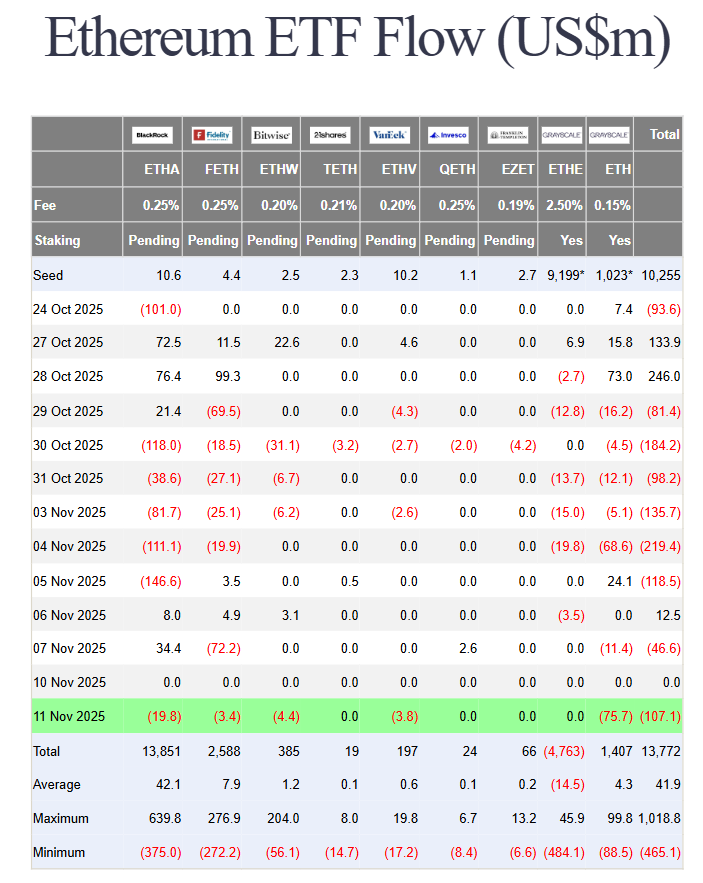
Task: Select the highlighted 11 Nov 2025 row date
Action: pos(69,716)
